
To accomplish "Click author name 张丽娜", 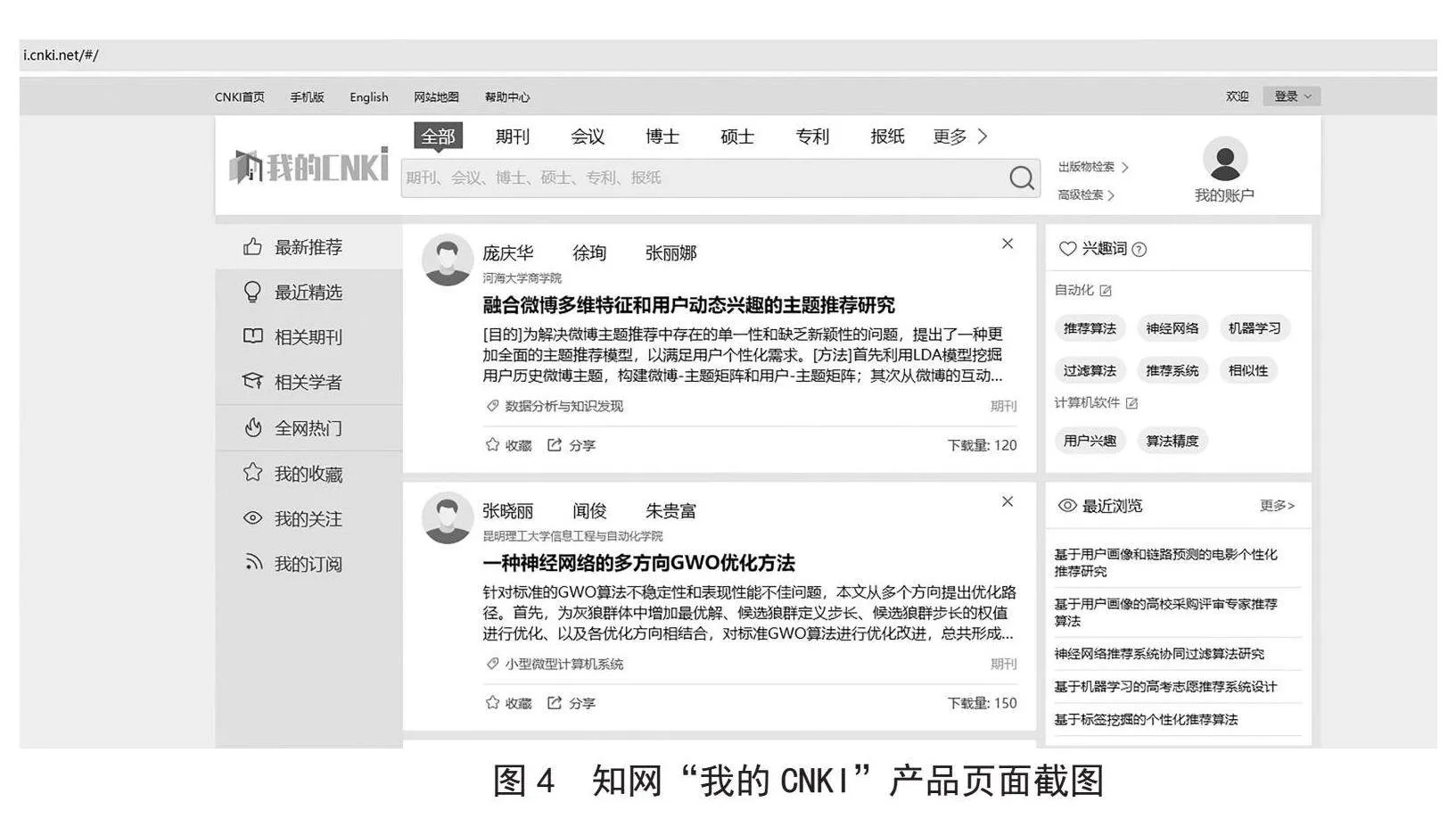I will pyautogui.click(x=670, y=253).
